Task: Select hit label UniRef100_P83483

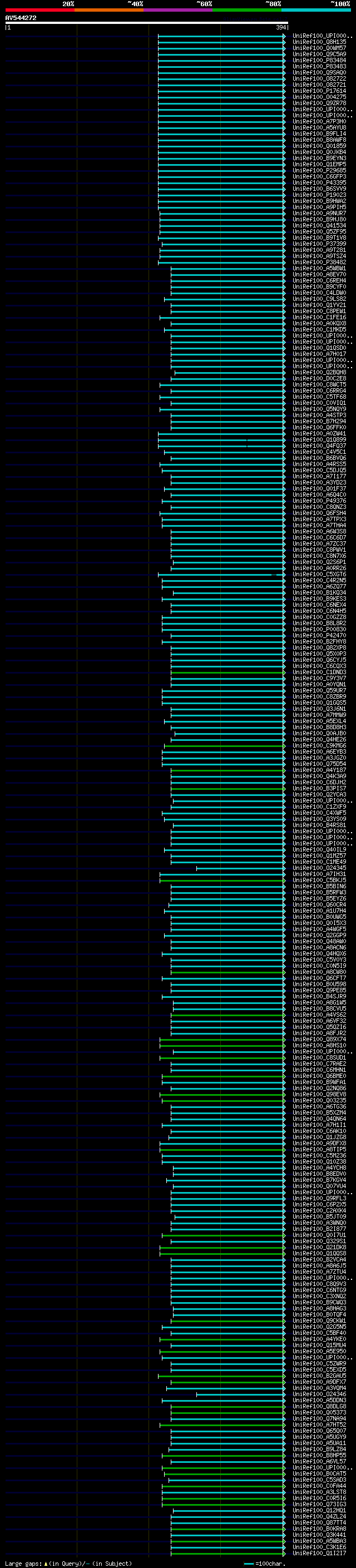Action: point(319,66)
